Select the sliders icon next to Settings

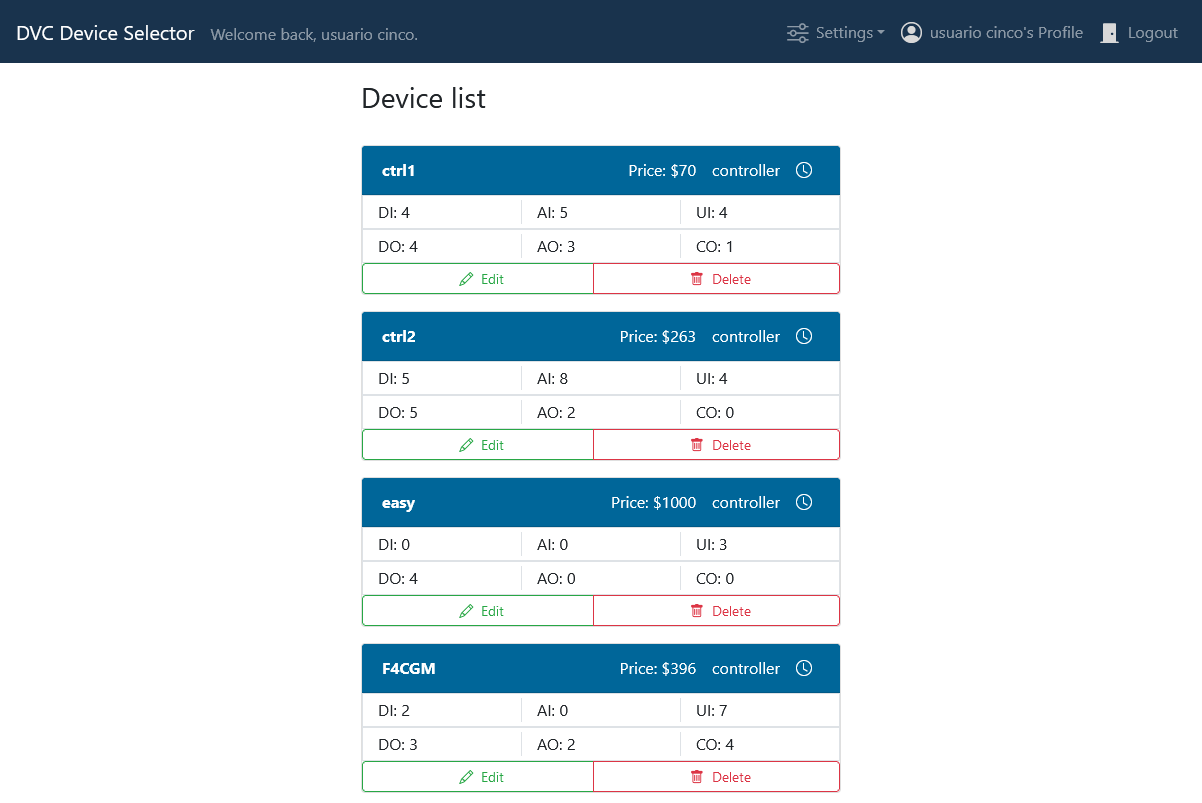tap(797, 32)
